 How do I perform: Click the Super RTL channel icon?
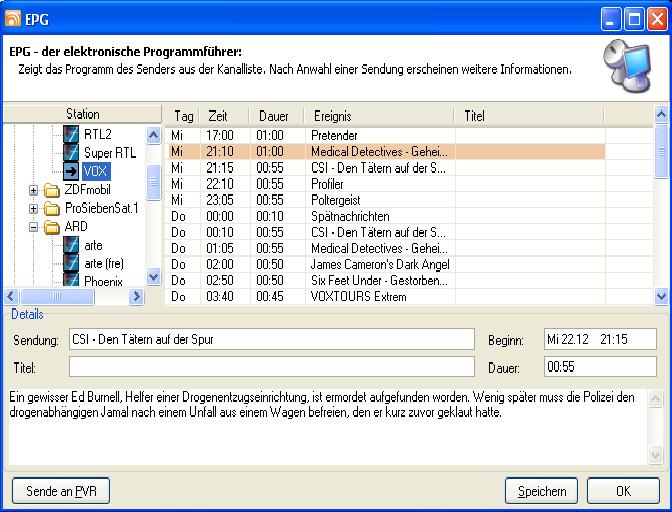pyautogui.click(x=71, y=152)
